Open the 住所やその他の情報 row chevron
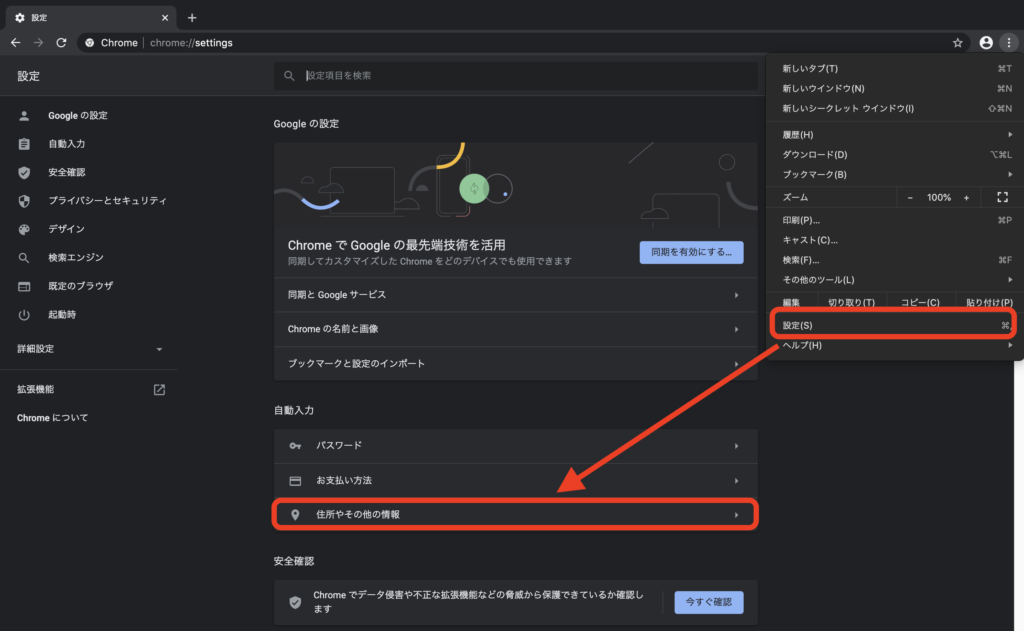 [x=736, y=515]
